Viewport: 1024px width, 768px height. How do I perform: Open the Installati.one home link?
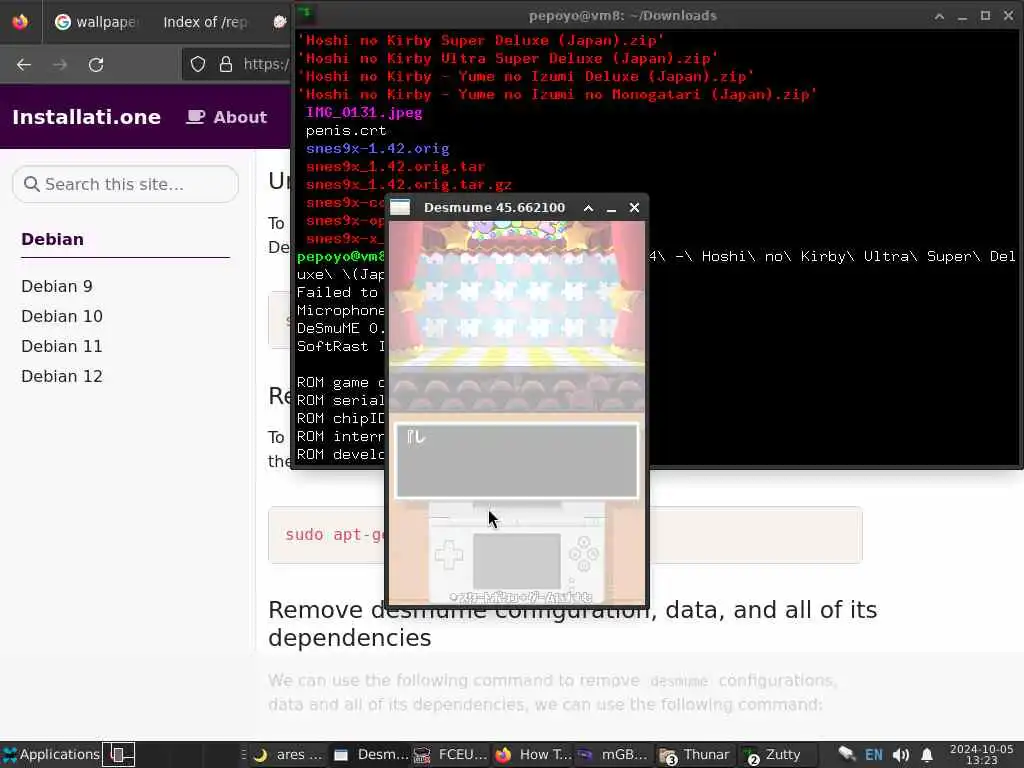click(86, 117)
